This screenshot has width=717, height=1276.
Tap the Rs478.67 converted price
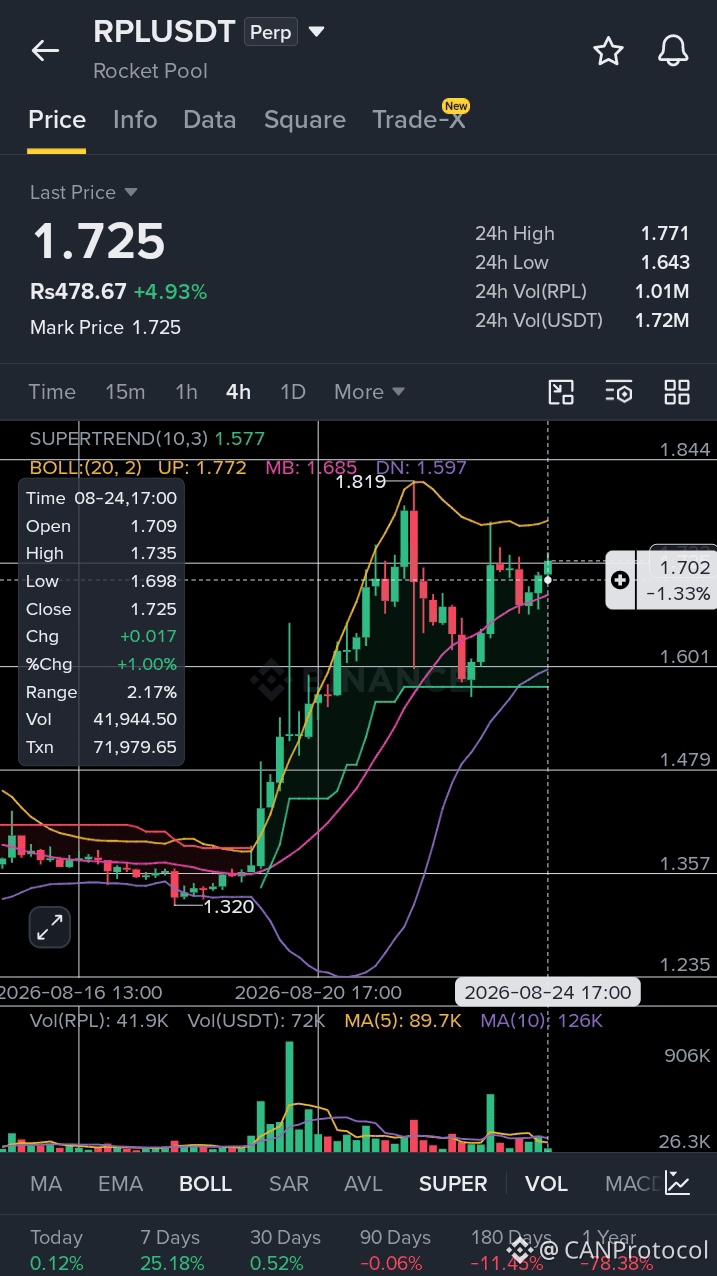point(78,292)
